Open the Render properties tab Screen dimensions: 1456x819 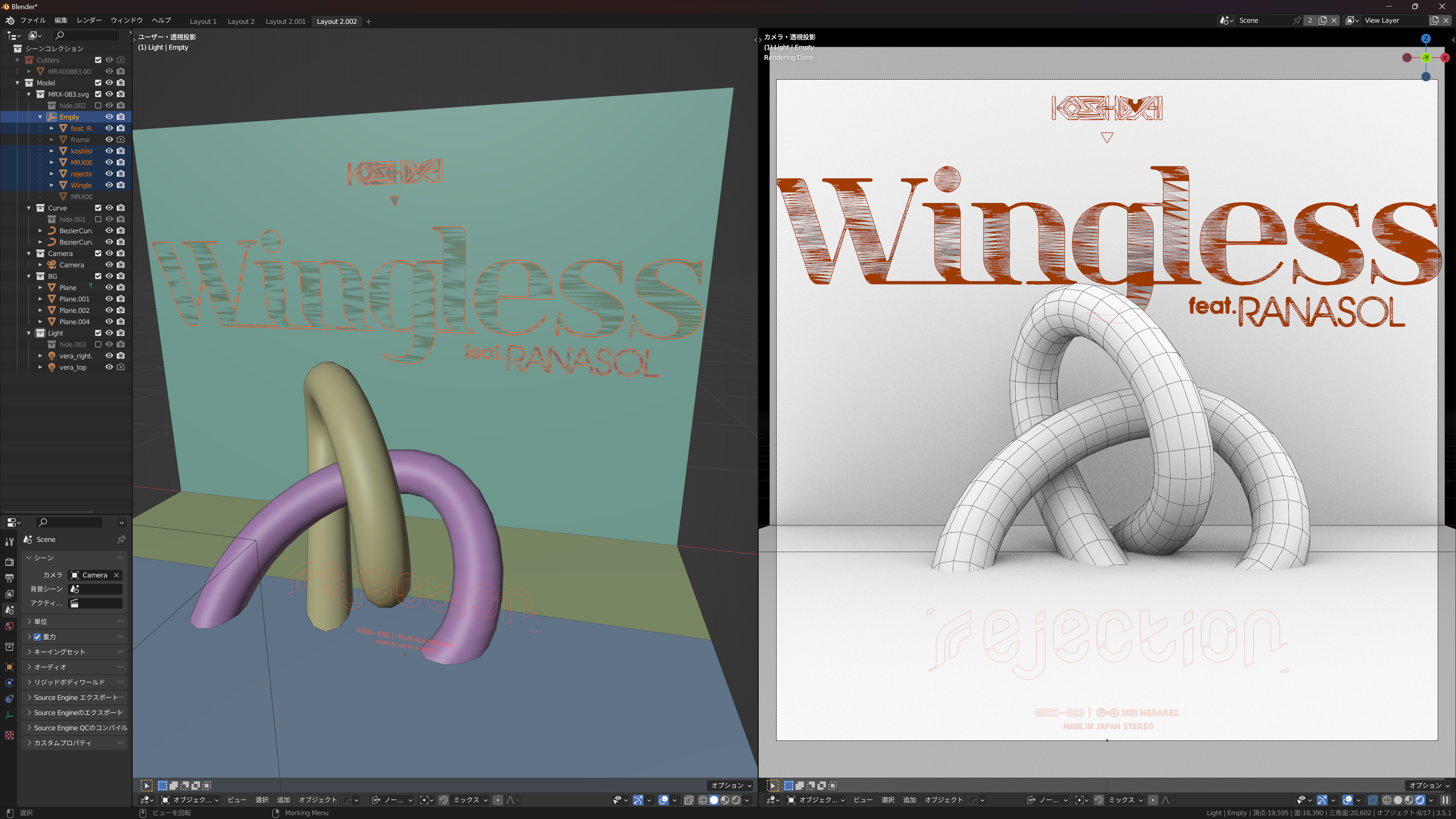tap(9, 562)
